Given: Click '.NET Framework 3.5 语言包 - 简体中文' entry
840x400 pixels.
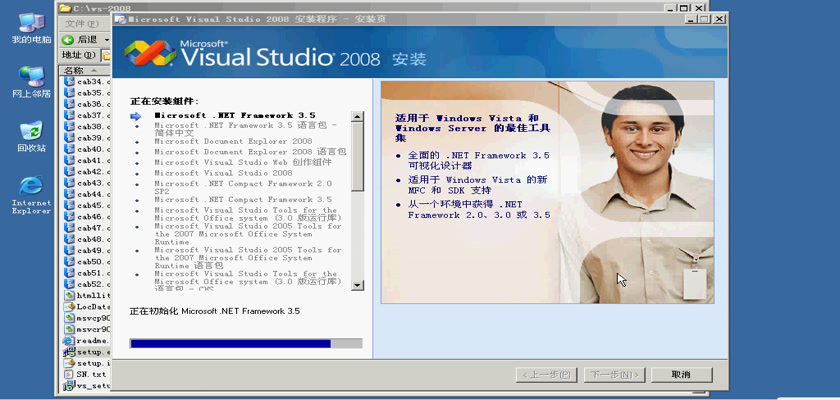Looking at the screenshot, I should (x=245, y=129).
